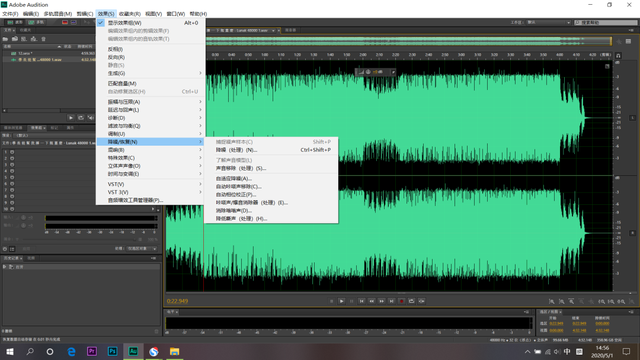Open the Window (W) menu

point(176,14)
